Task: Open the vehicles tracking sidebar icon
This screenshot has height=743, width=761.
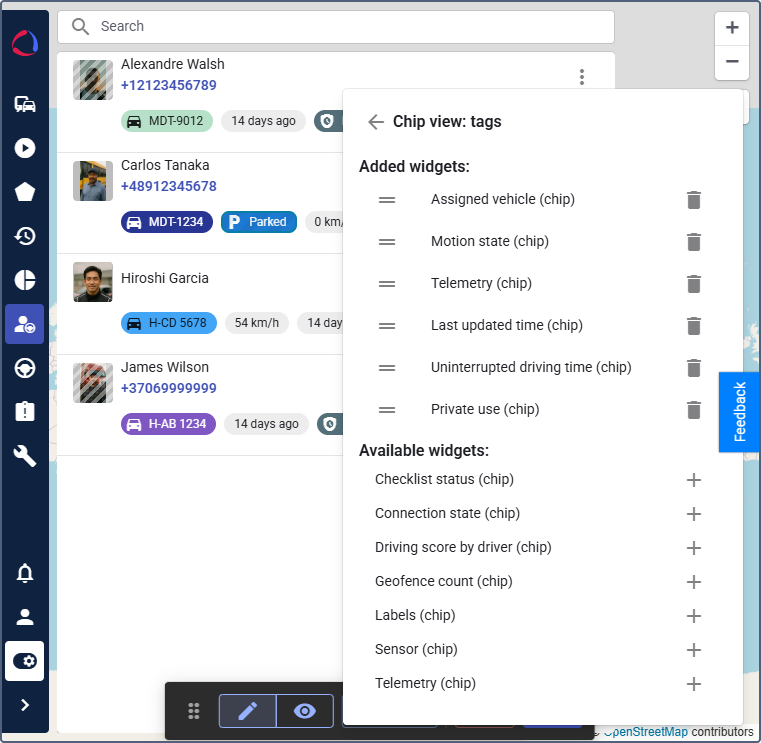Action: pyautogui.click(x=25, y=104)
